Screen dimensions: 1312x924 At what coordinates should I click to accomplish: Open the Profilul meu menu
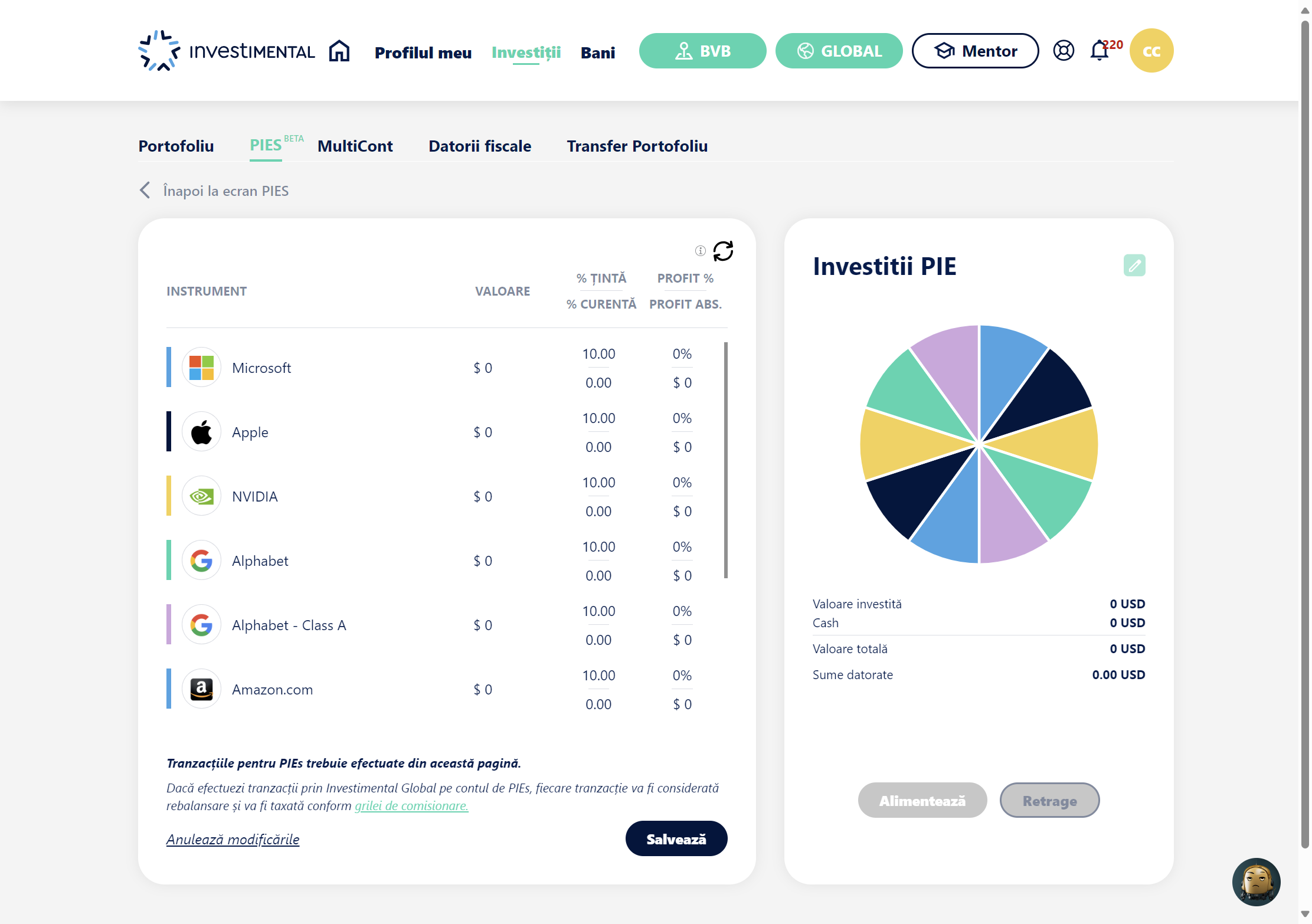pyautogui.click(x=423, y=53)
